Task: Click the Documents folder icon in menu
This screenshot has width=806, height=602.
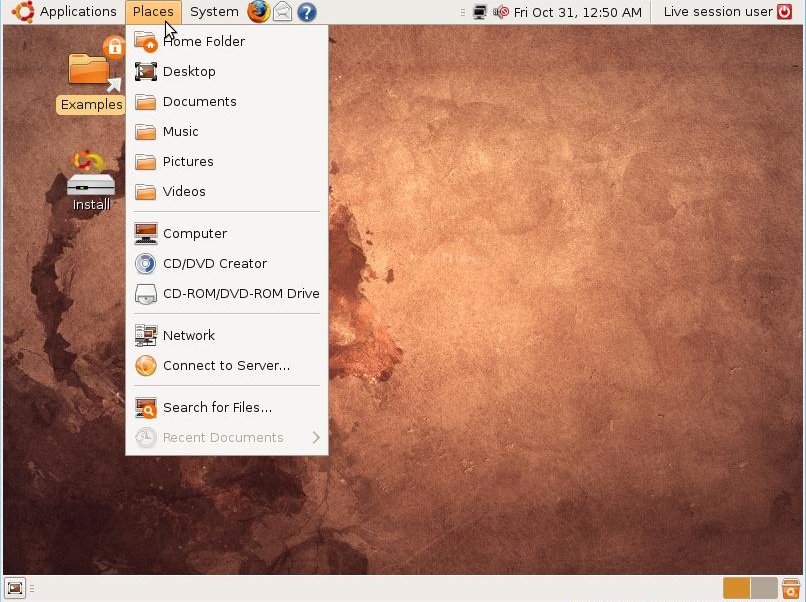Action: 145,102
